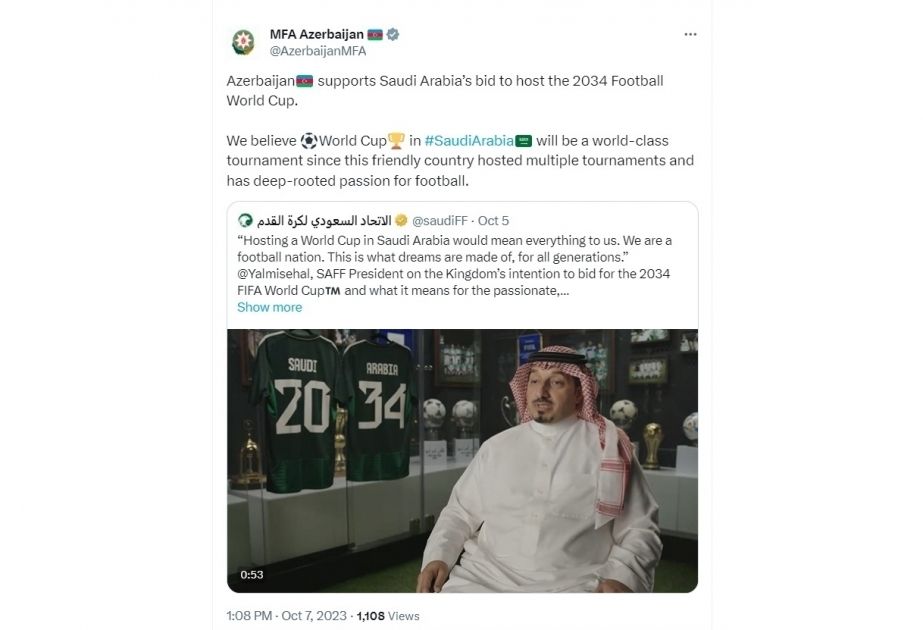This screenshot has width=923, height=630.
Task: Click the trophy emoji after "World Cup"
Action: pos(395,141)
